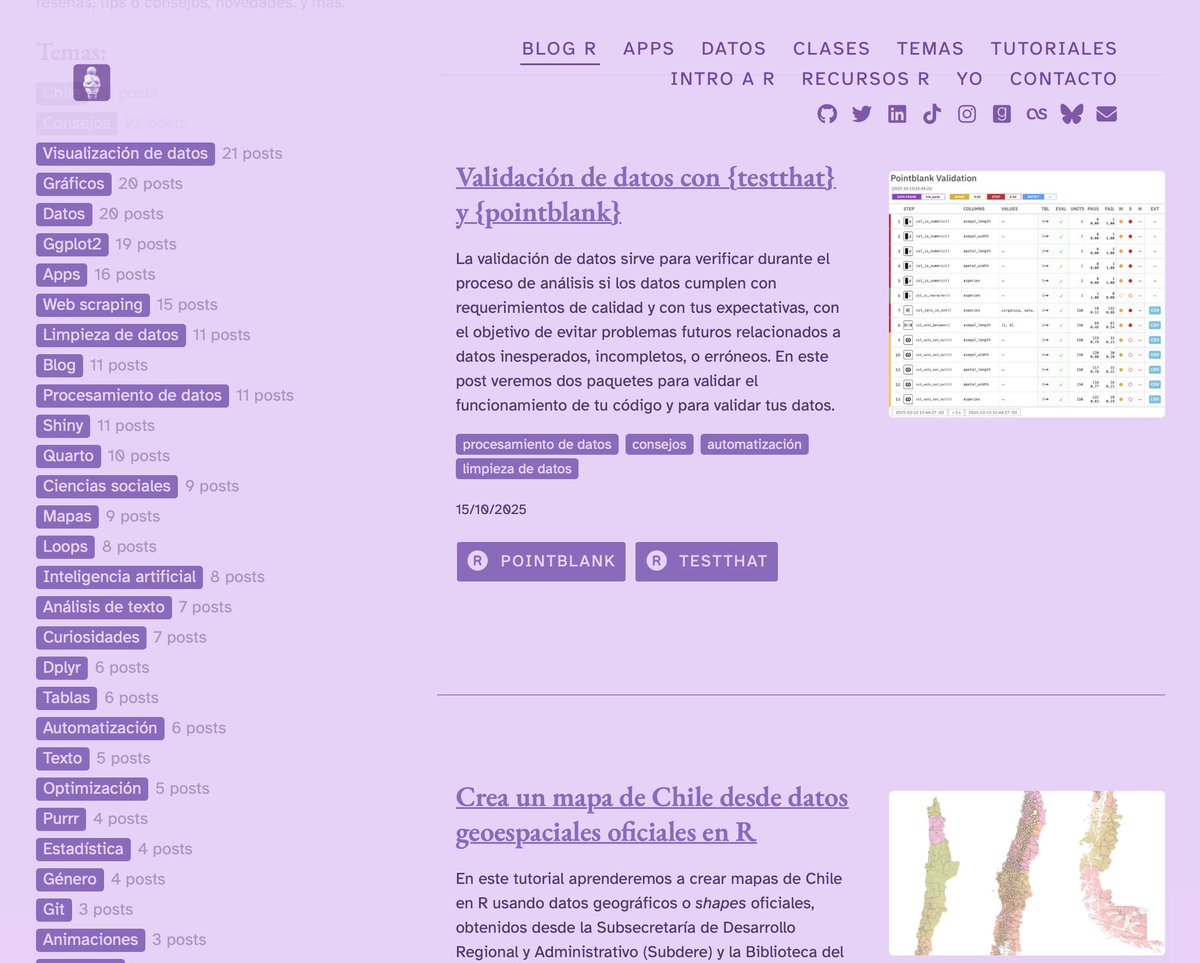
Task: Select the 'Ggplot2' topic tag
Action: point(72,244)
